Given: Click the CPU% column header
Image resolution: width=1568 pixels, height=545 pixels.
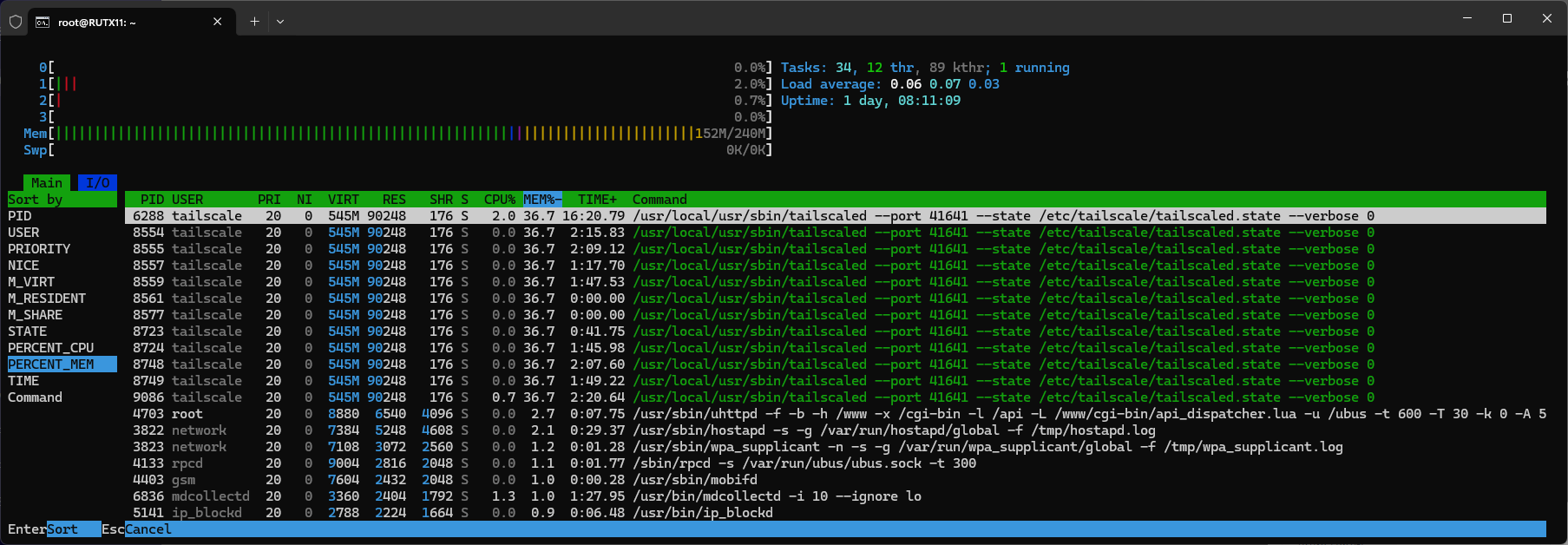Looking at the screenshot, I should (x=500, y=200).
